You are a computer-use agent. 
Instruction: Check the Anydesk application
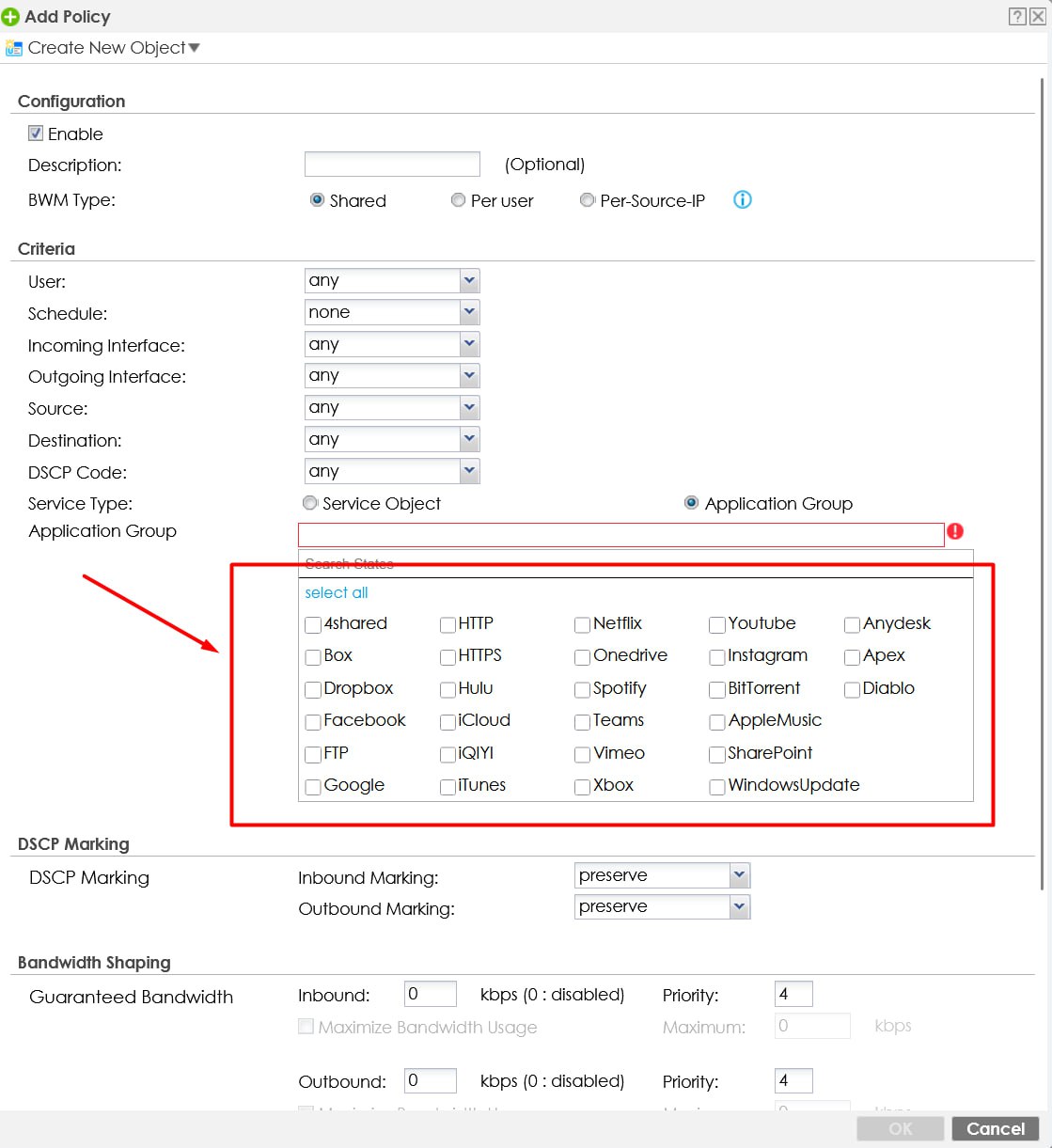(852, 625)
